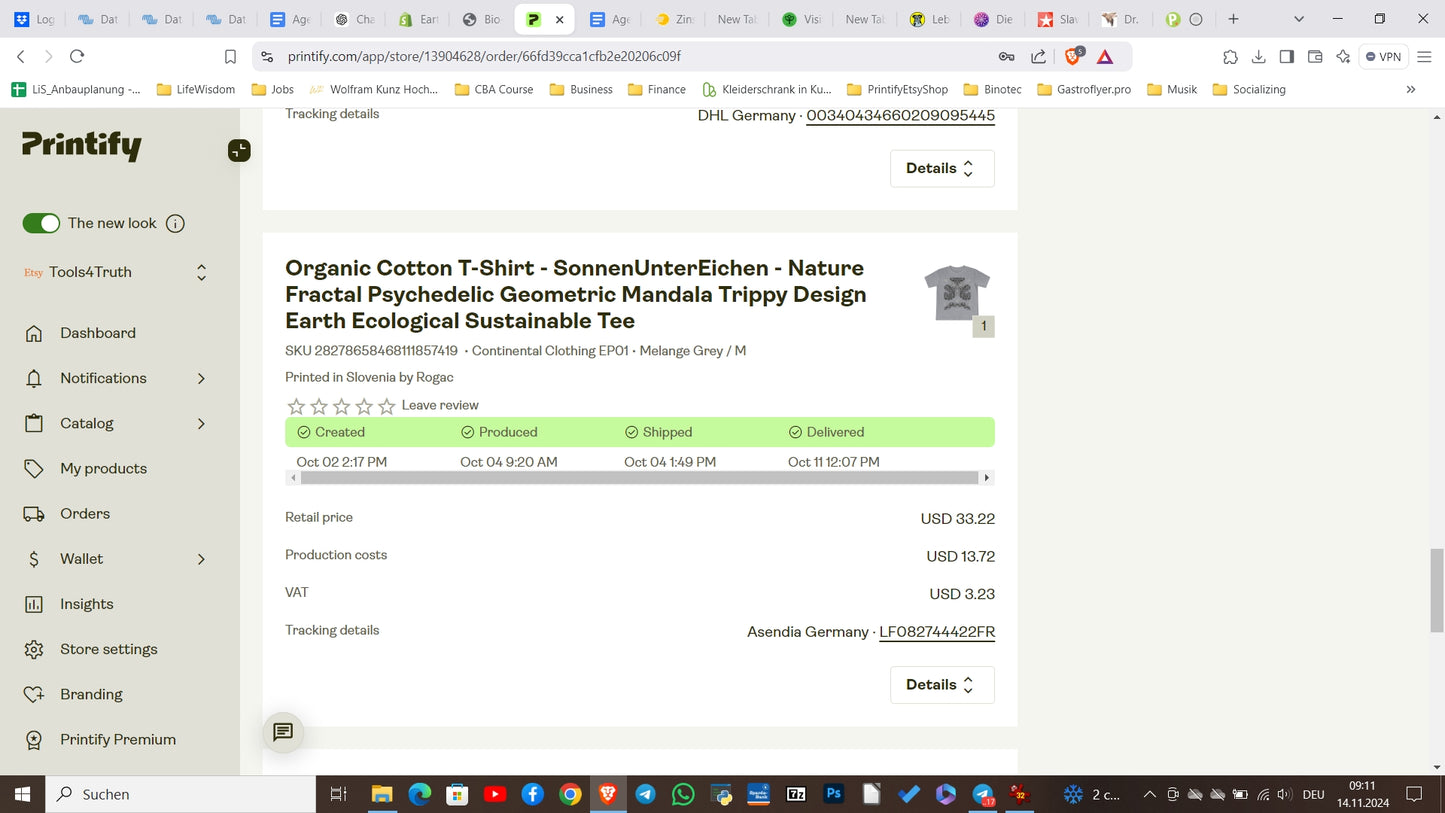Click the Leave review link
1445x813 pixels.
[x=440, y=405]
